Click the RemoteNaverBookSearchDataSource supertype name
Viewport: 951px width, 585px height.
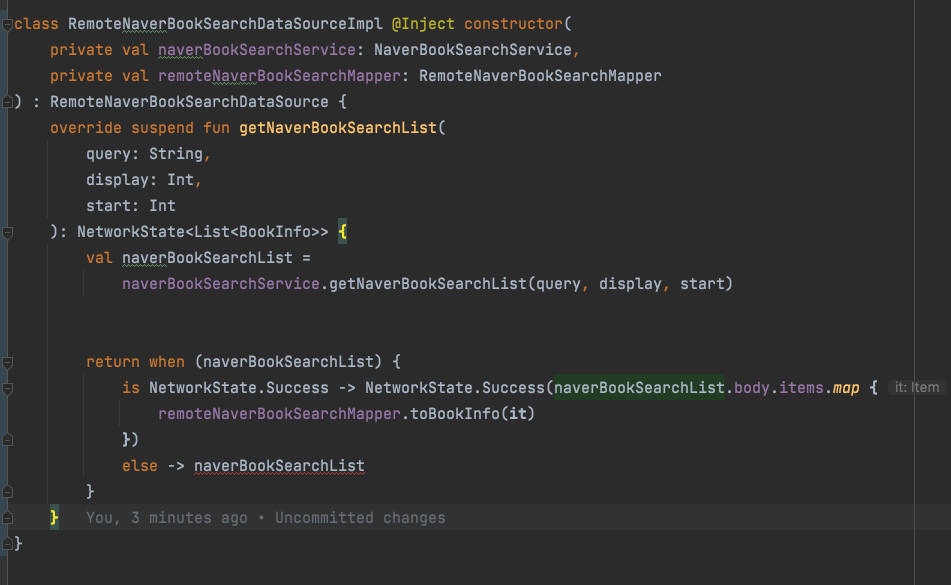pos(189,102)
